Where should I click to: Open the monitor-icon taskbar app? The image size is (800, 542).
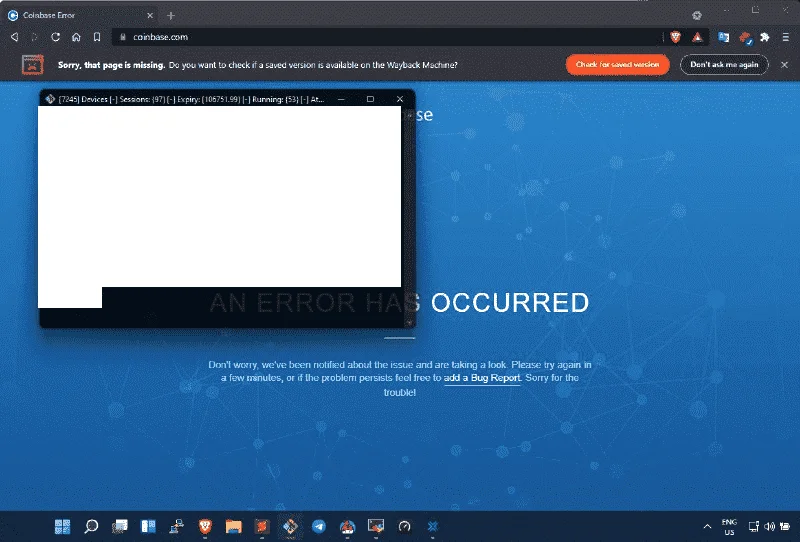click(x=376, y=526)
